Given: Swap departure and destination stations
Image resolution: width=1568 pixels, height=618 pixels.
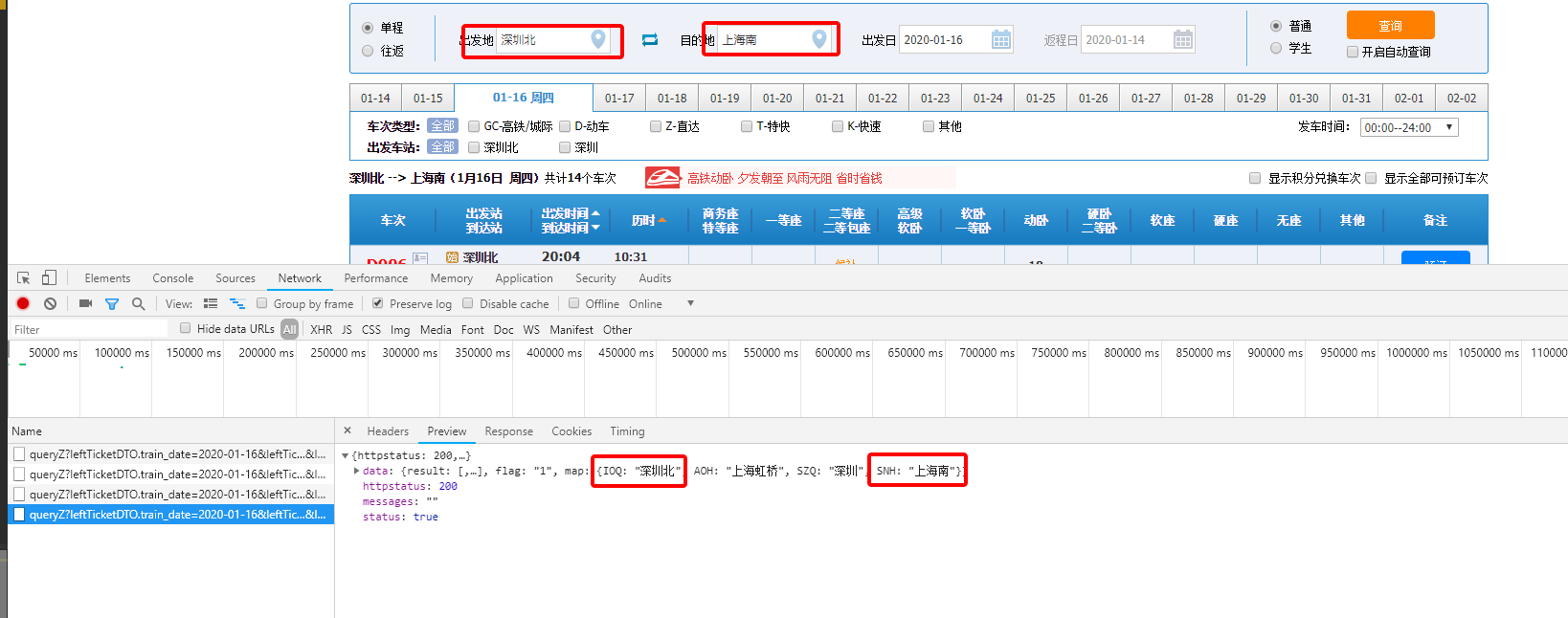Looking at the screenshot, I should pyautogui.click(x=650, y=40).
